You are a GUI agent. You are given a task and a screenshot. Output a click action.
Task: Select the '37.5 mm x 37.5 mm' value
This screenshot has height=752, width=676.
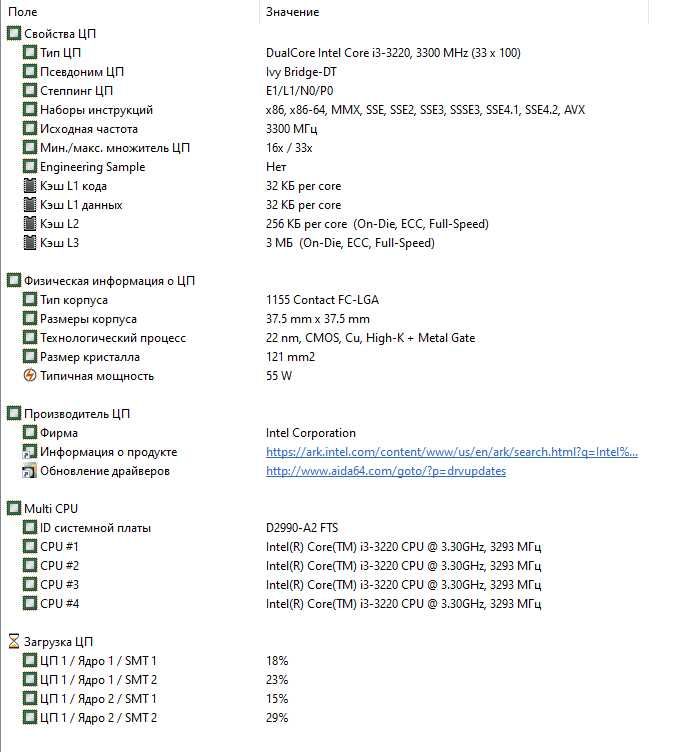click(x=318, y=319)
